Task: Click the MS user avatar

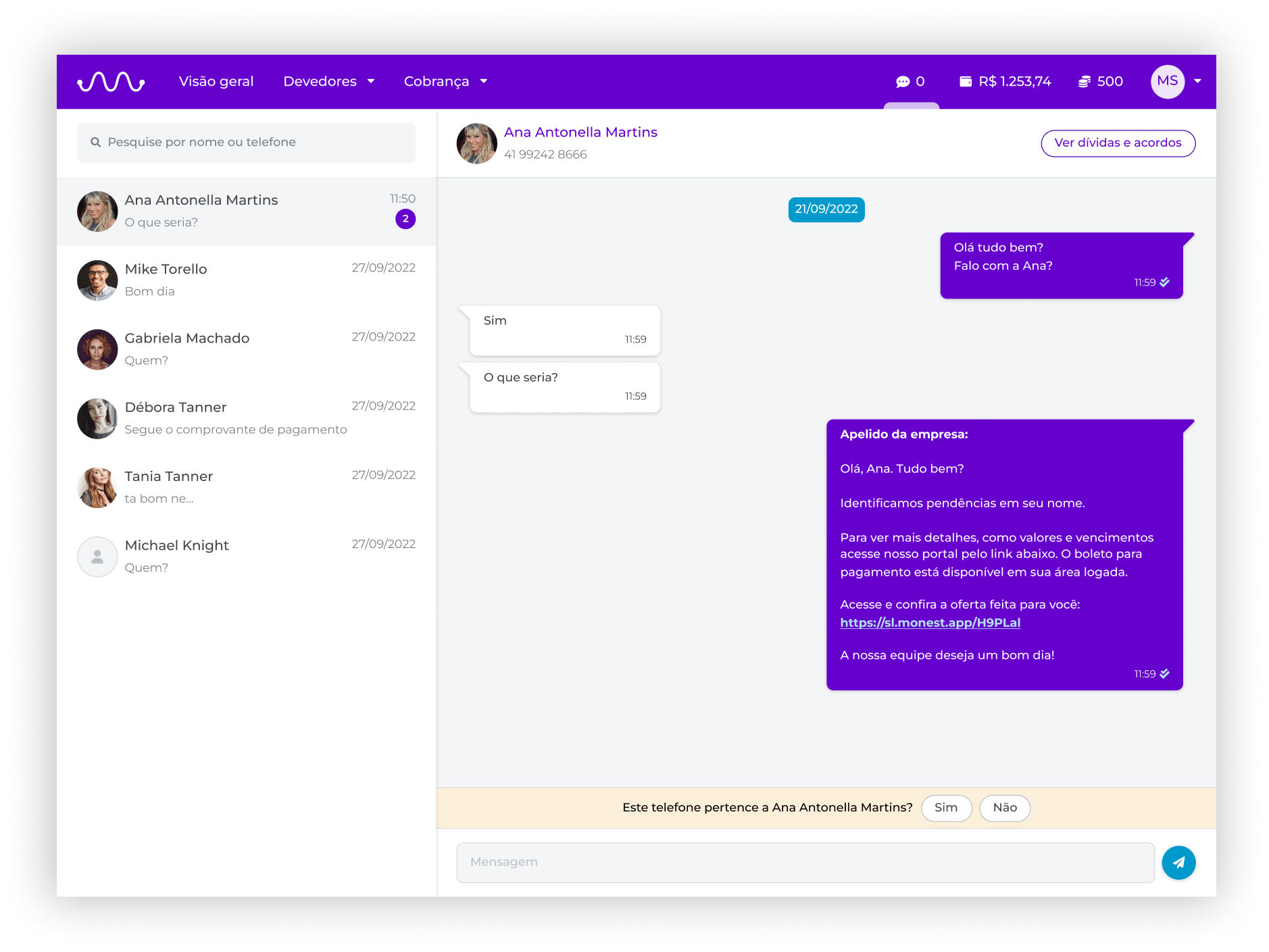Action: pyautogui.click(x=1167, y=82)
